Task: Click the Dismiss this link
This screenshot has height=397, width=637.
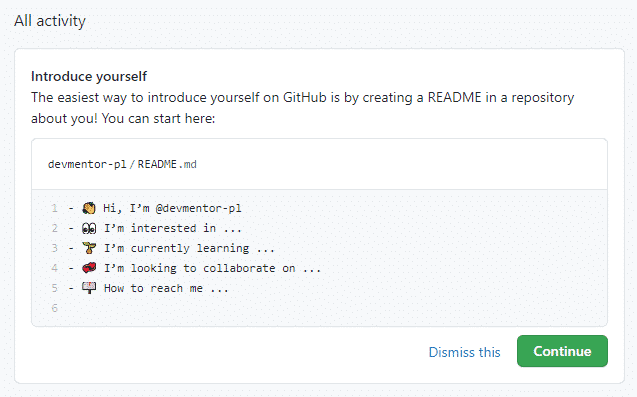Action: point(464,352)
